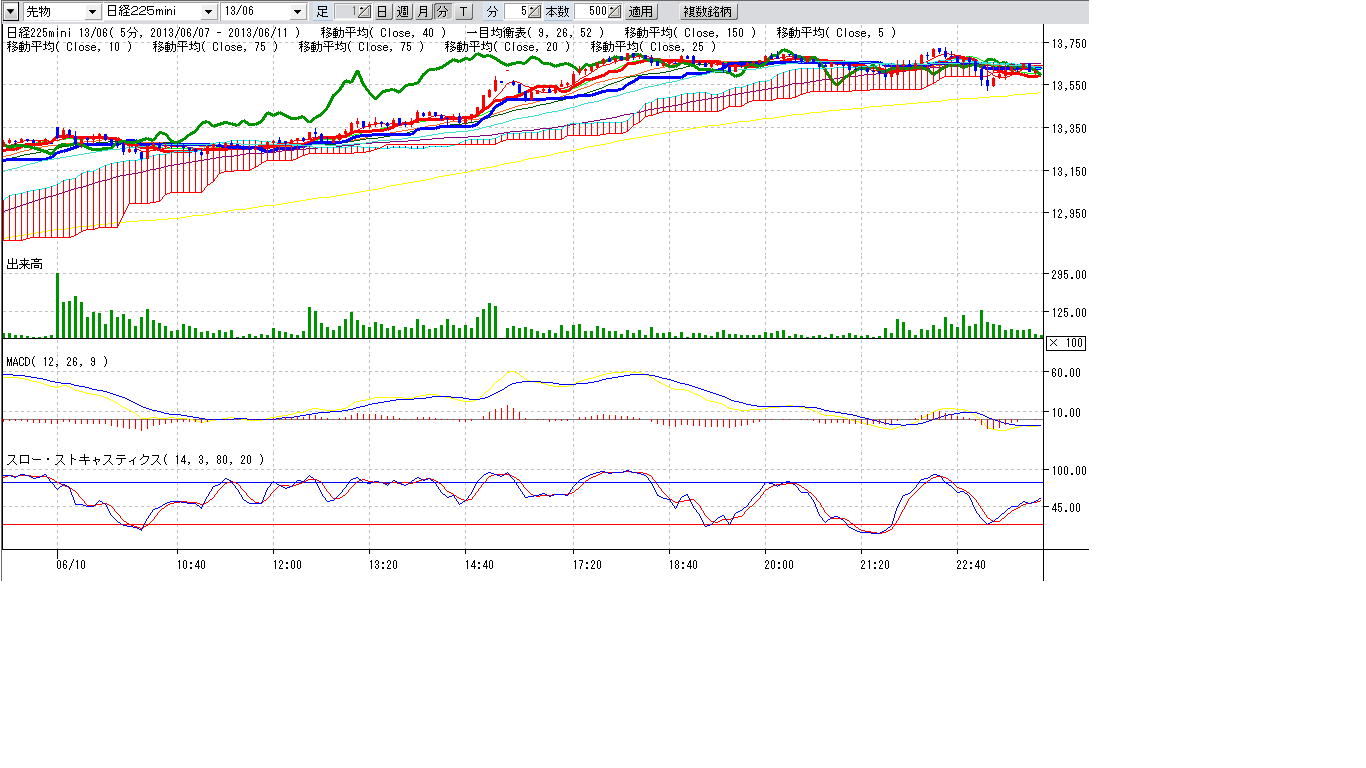Image resolution: width=1366 pixels, height=768 pixels.
Task: Expand the 日経225mini symbol dropdown
Action: pos(208,12)
